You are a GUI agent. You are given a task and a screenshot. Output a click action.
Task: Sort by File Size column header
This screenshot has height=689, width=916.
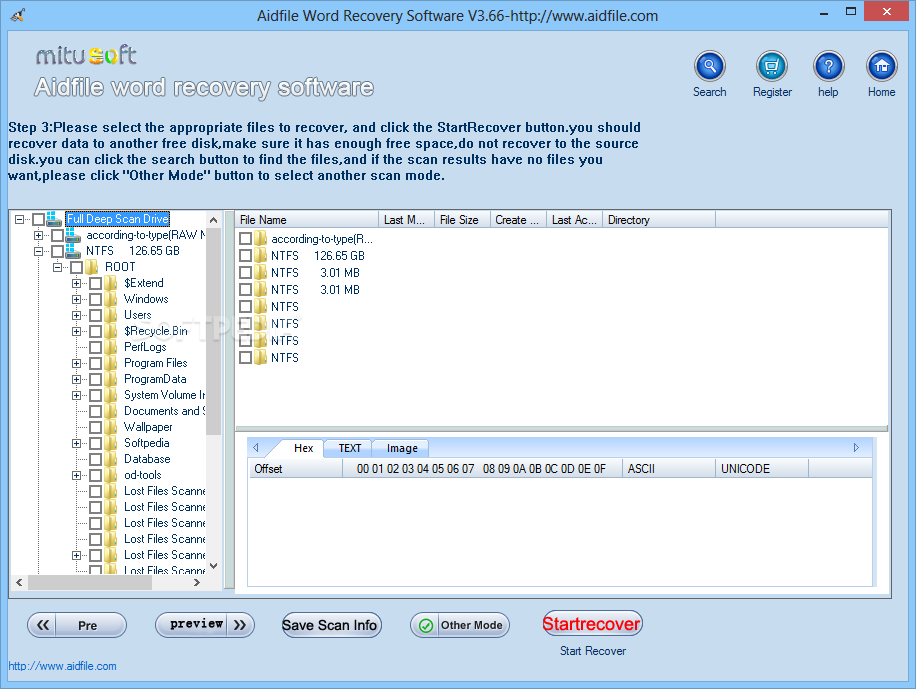462,220
